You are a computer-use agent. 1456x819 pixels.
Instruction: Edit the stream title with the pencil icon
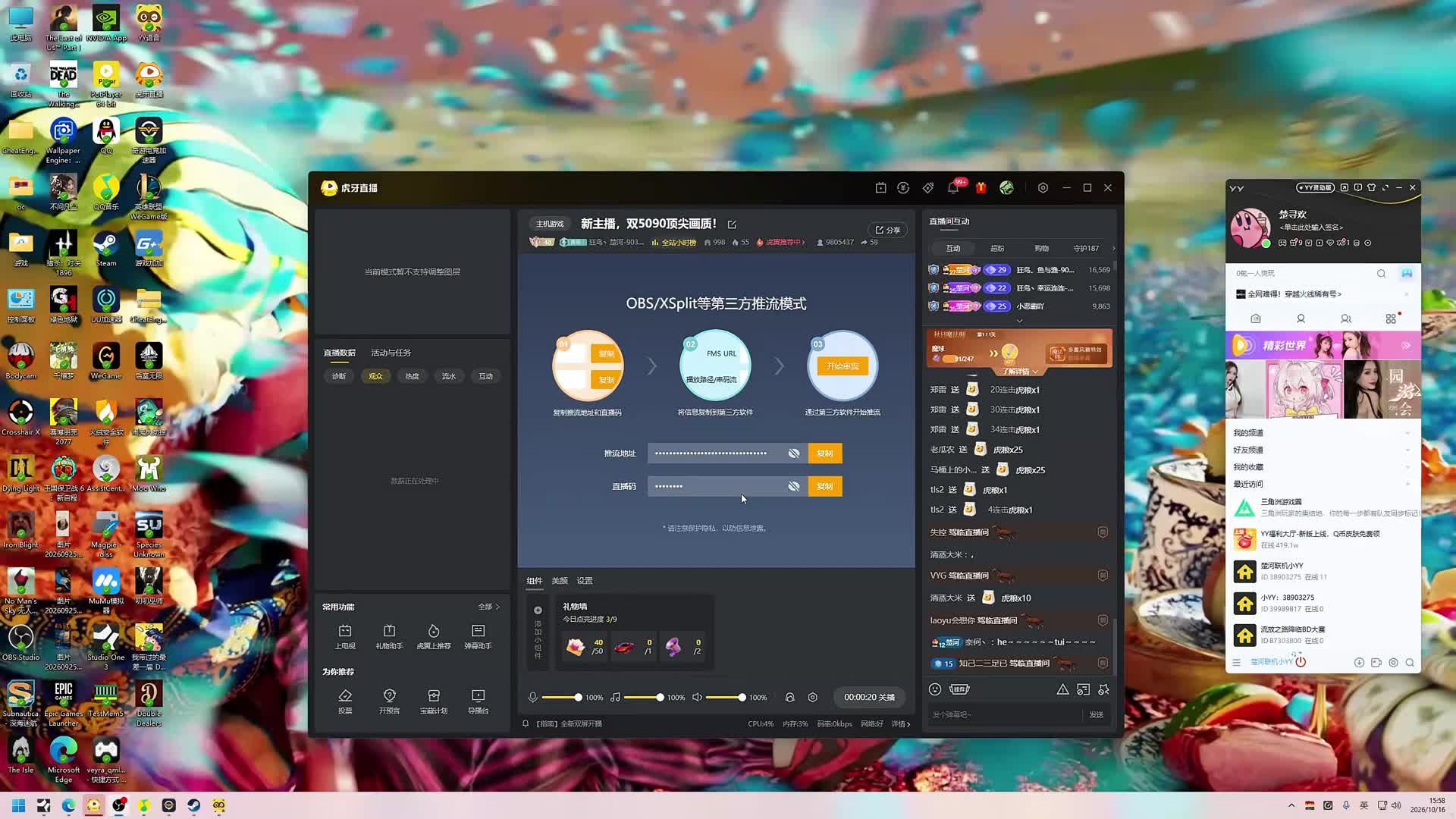pos(732,224)
